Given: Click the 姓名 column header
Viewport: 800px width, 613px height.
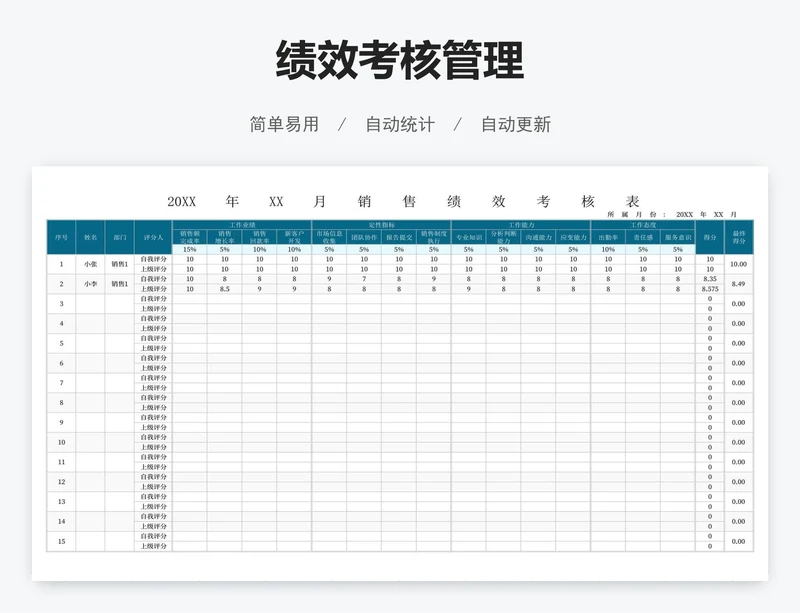Looking at the screenshot, I should coord(90,237).
